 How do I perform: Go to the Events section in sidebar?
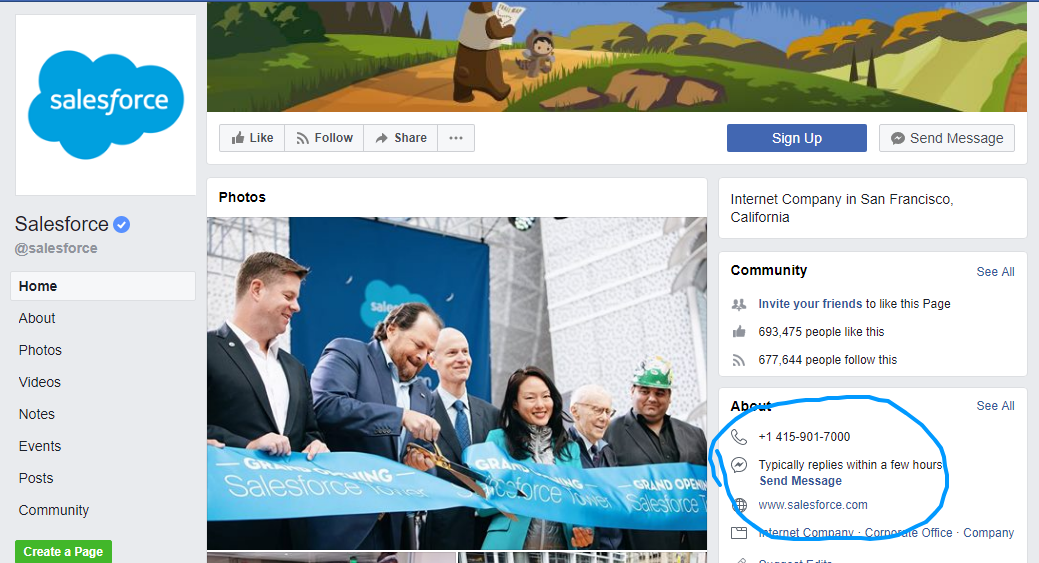coord(40,446)
